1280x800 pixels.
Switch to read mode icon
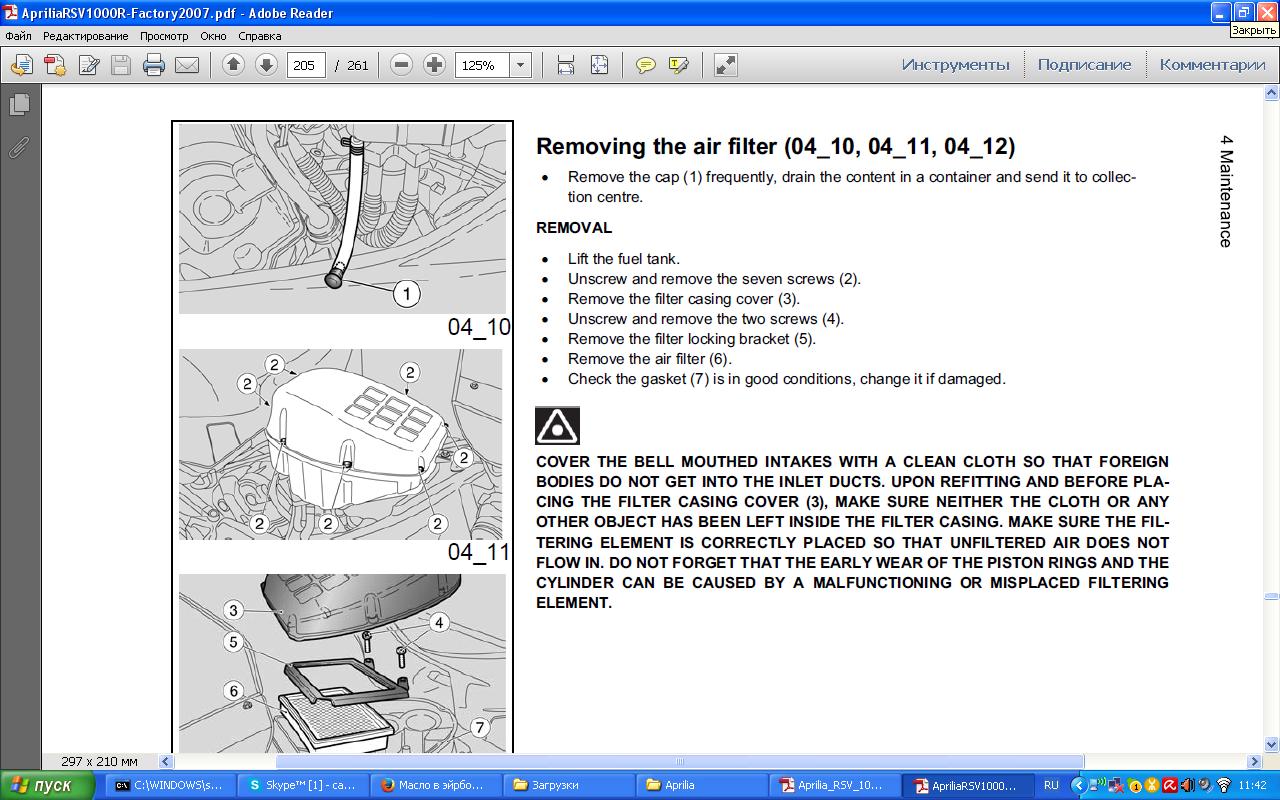click(726, 65)
